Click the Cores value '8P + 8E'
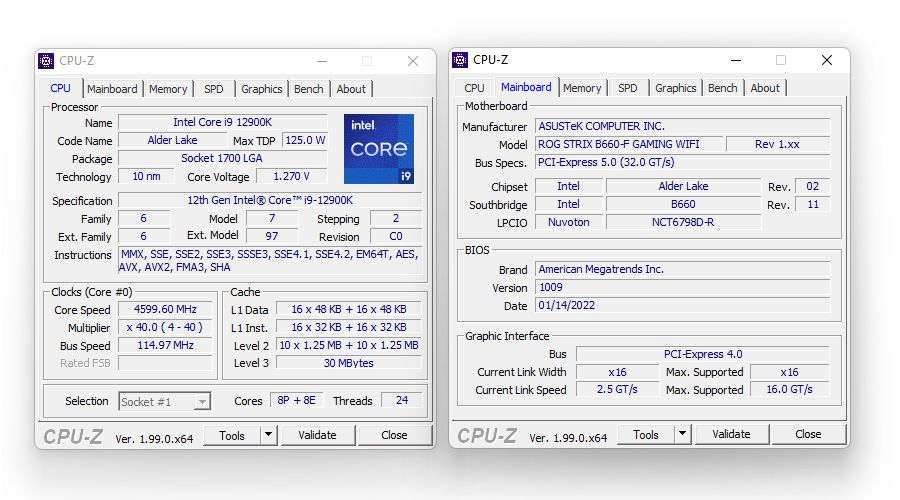 [297, 400]
